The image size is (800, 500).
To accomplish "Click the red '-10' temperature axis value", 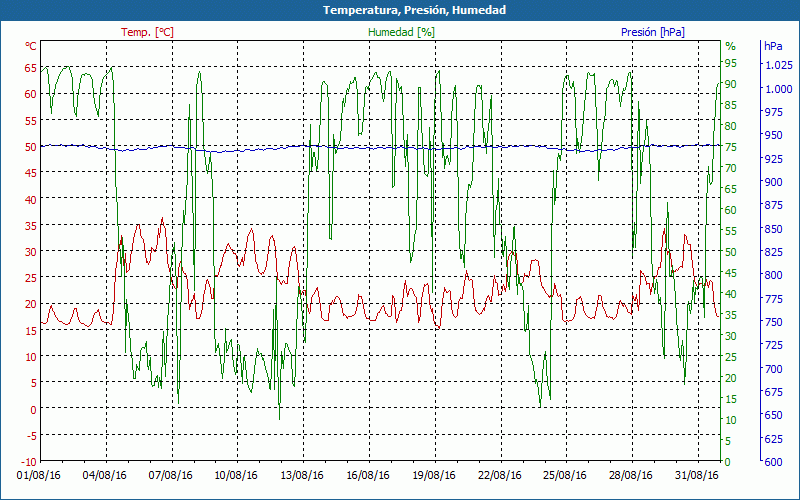I will click(x=29, y=462).
